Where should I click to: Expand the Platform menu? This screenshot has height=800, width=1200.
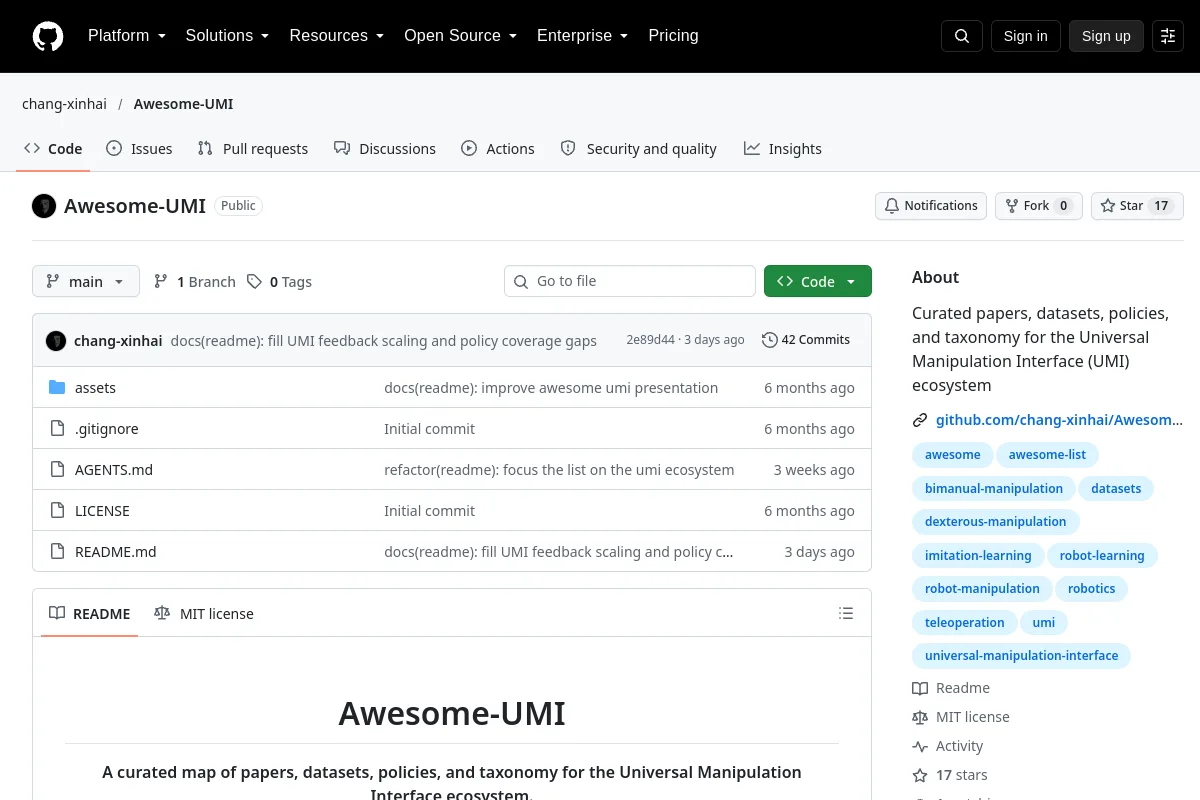pos(127,36)
